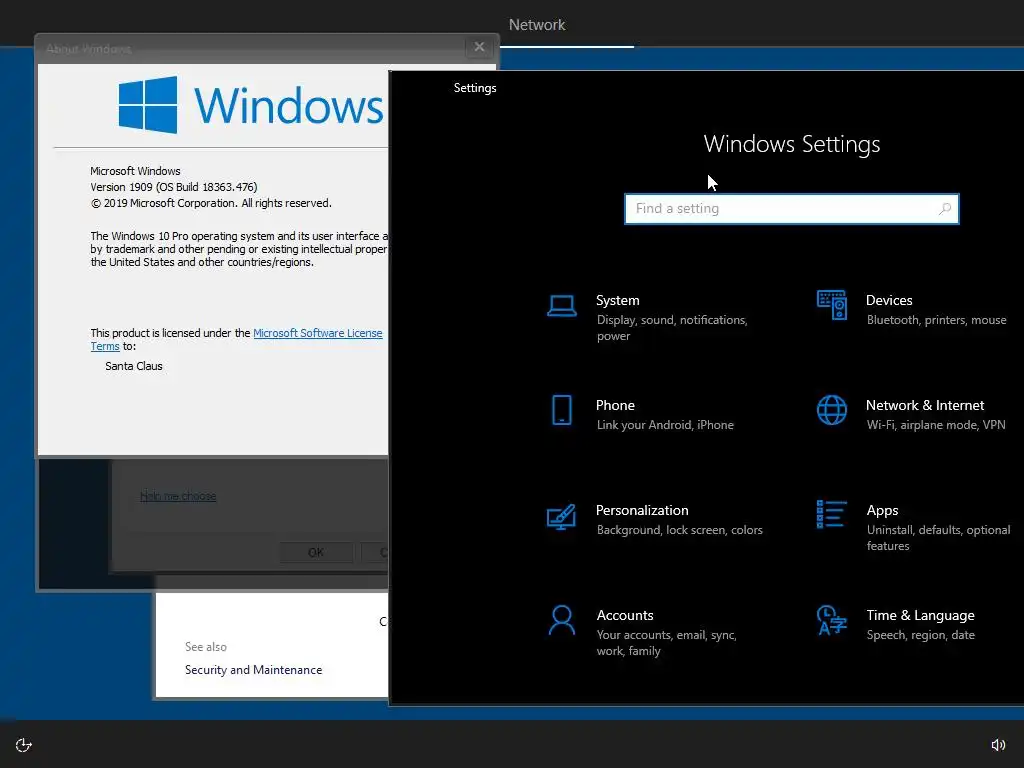Click the Settings window title text
Image resolution: width=1024 pixels, height=768 pixels.
coord(475,88)
